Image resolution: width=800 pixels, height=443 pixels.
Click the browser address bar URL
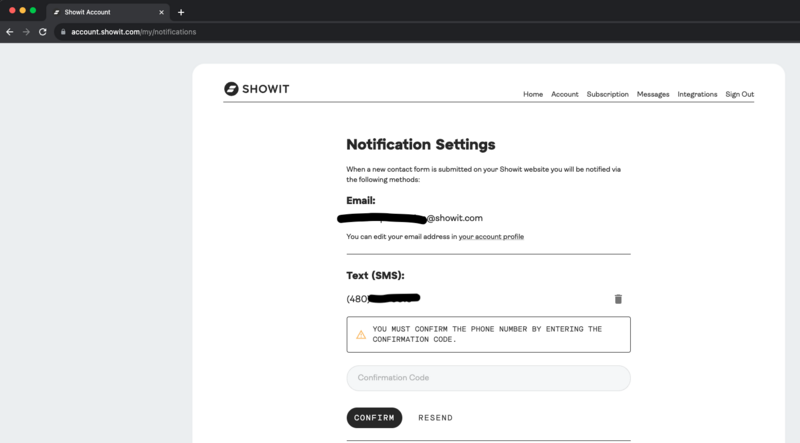133,32
